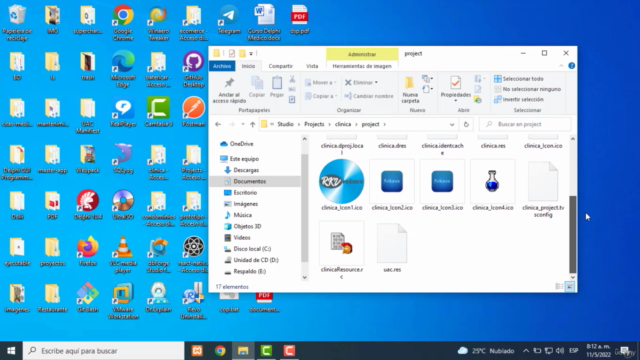
Task: Refresh the project folder view
Action: click(x=466, y=124)
